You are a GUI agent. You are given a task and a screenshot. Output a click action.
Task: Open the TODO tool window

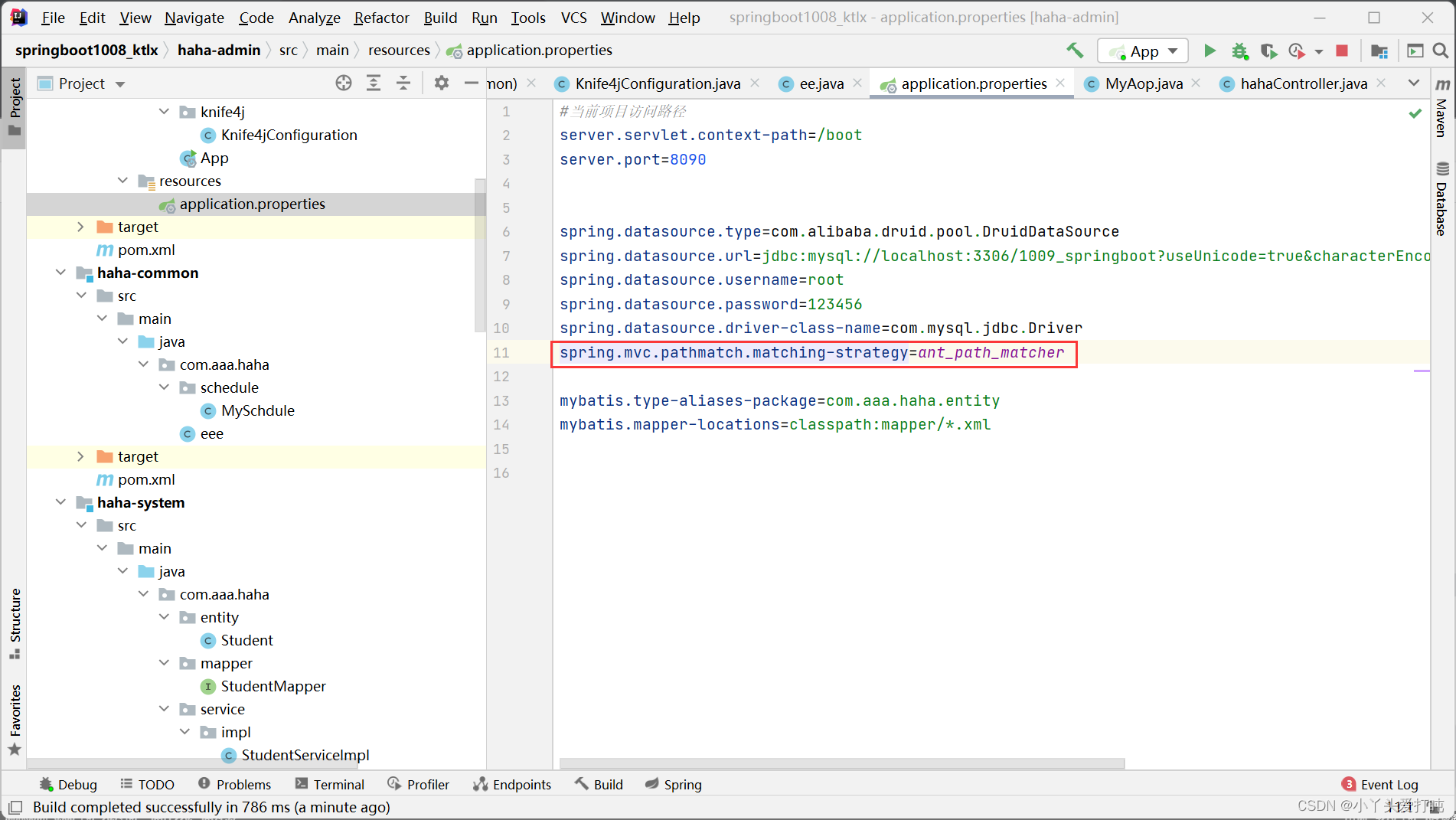click(x=148, y=784)
